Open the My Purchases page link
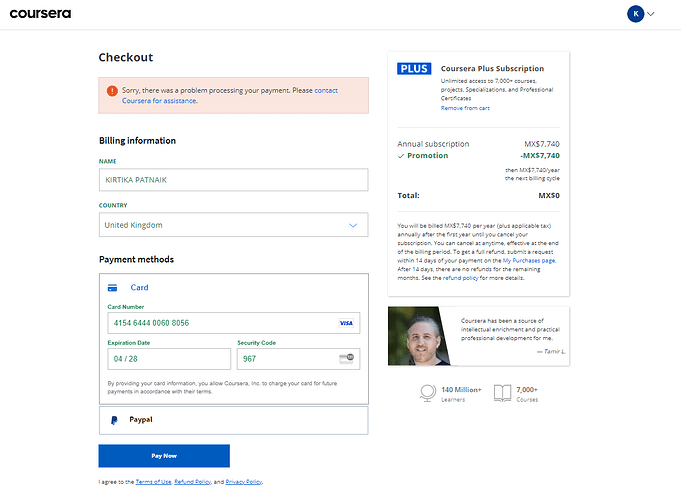 (x=529, y=261)
